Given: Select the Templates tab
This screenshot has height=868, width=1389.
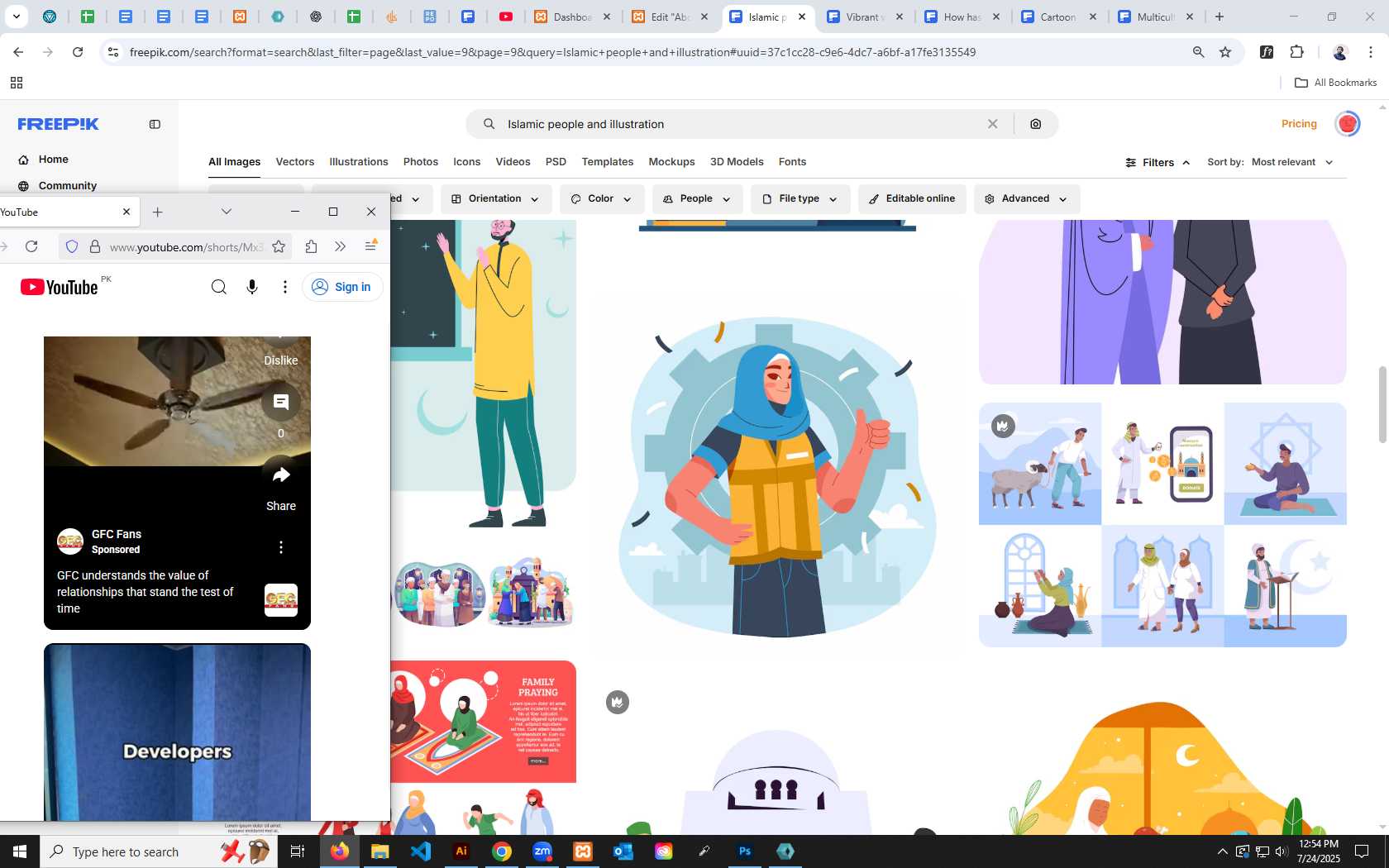Looking at the screenshot, I should pos(607,162).
